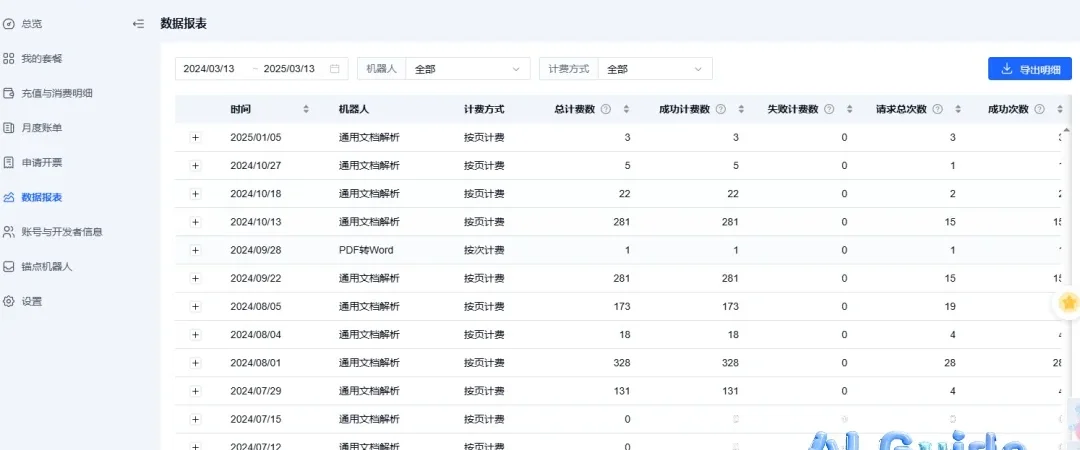Expand the 2024/09/22 row

point(196,278)
